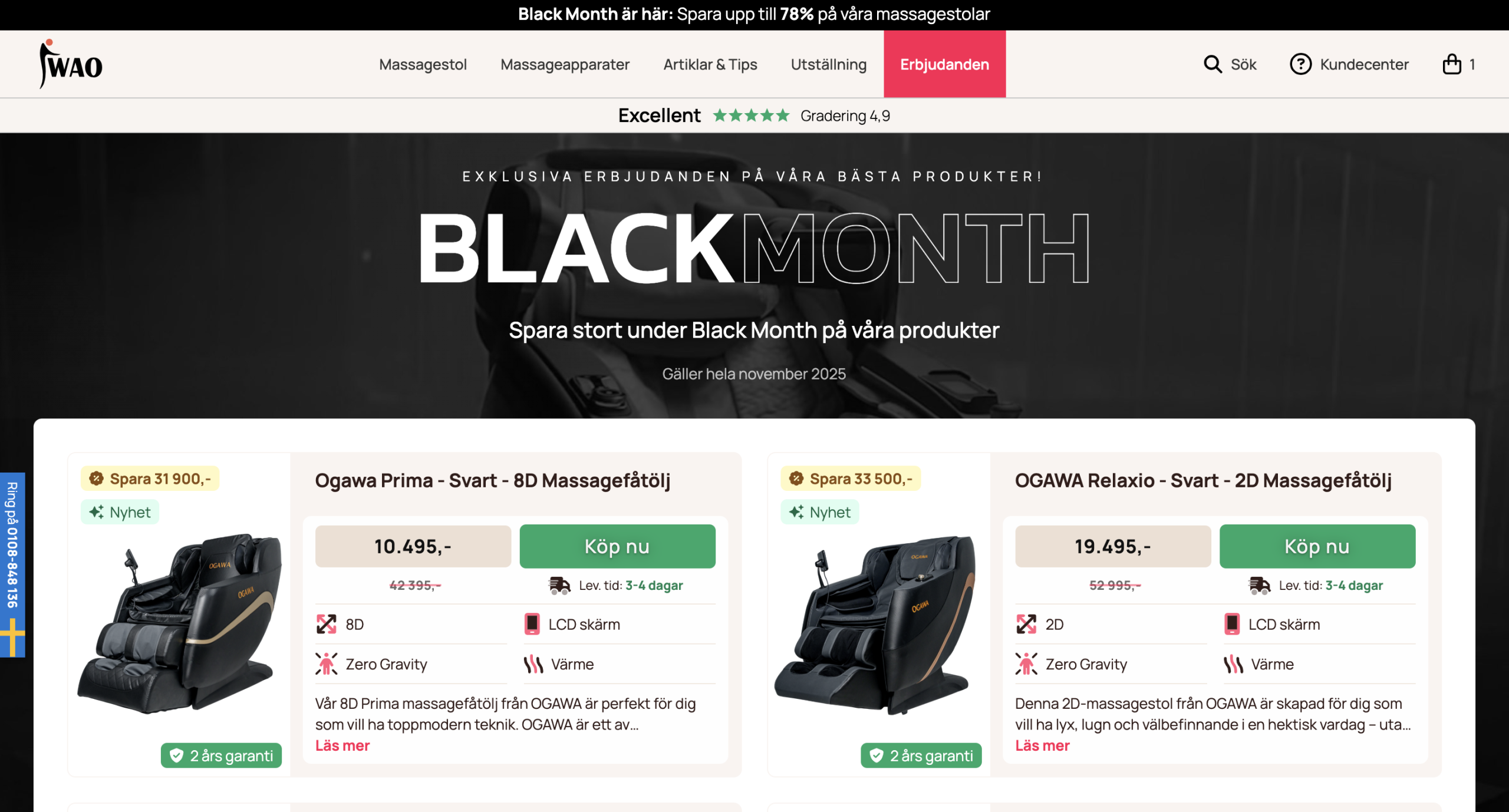This screenshot has height=812, width=1509.
Task: Click the 8D icon on Ogawa Prima
Action: (327, 624)
